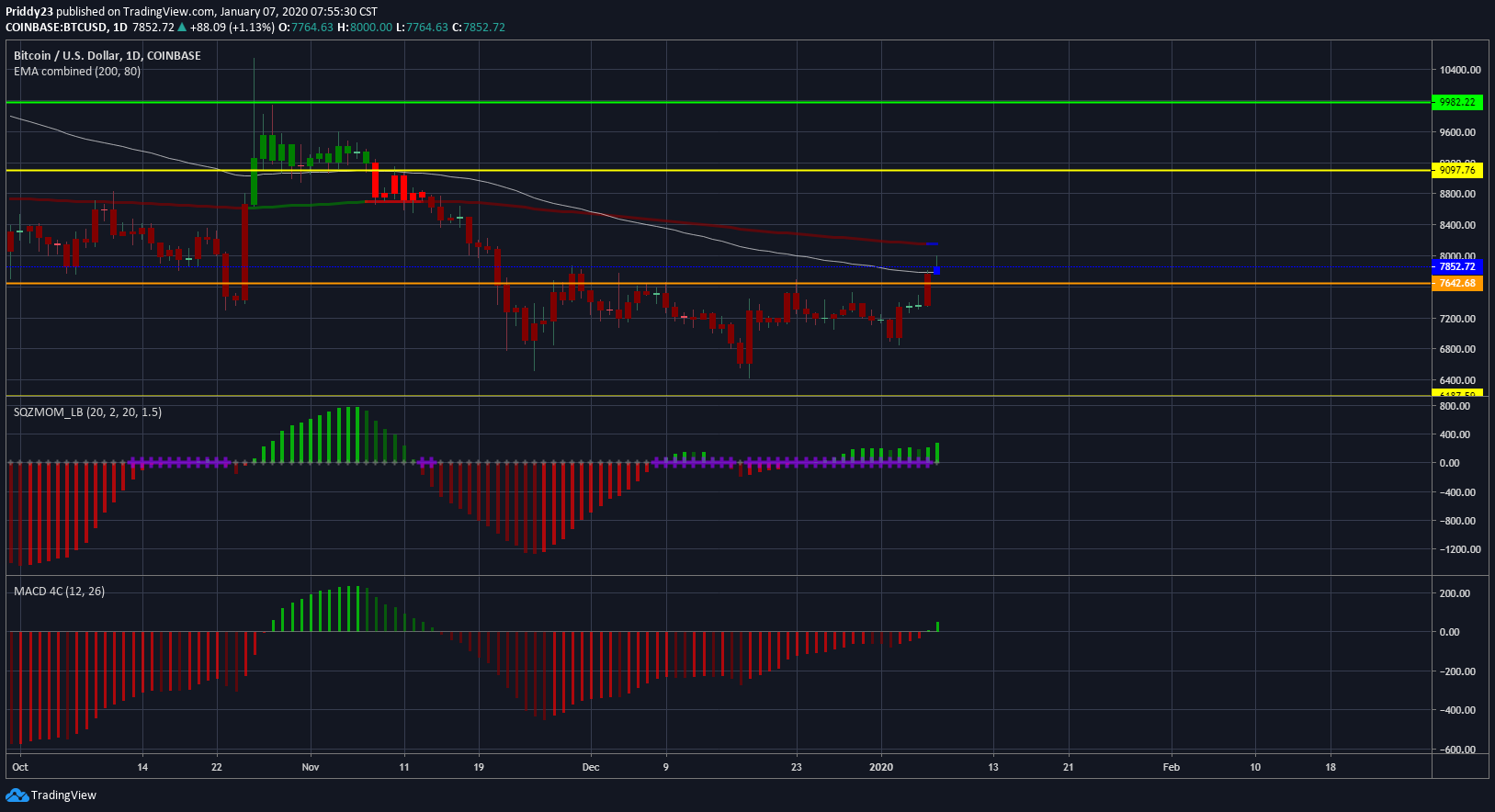This screenshot has width=1495, height=812.
Task: Click the 8800.00 price axis label
Action: coord(1458,194)
